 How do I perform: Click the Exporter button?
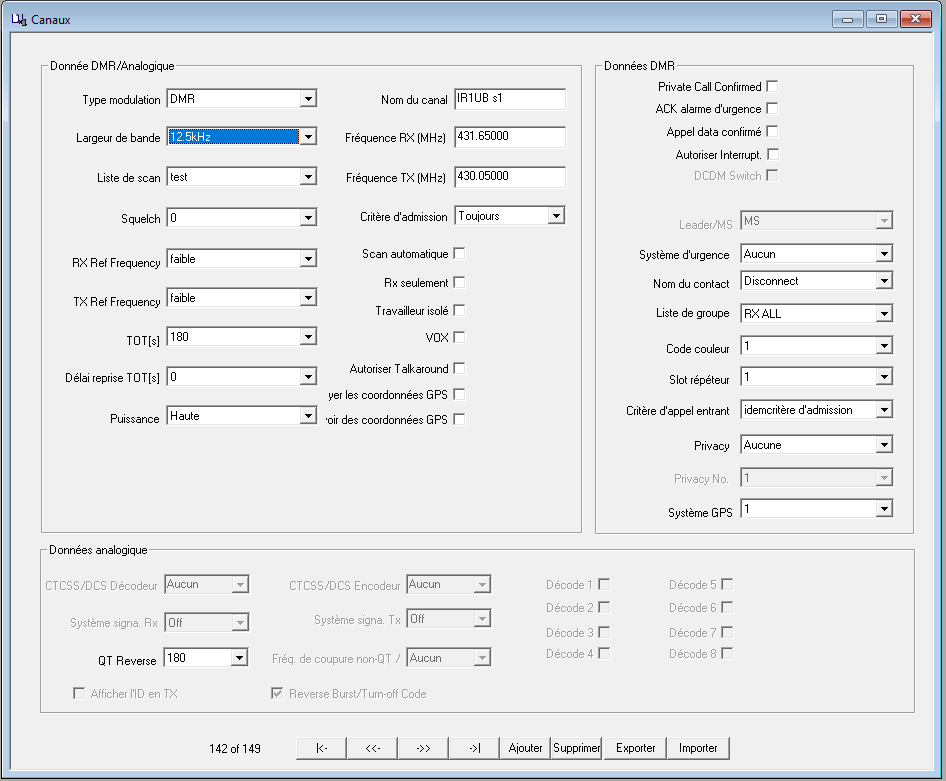[635, 748]
